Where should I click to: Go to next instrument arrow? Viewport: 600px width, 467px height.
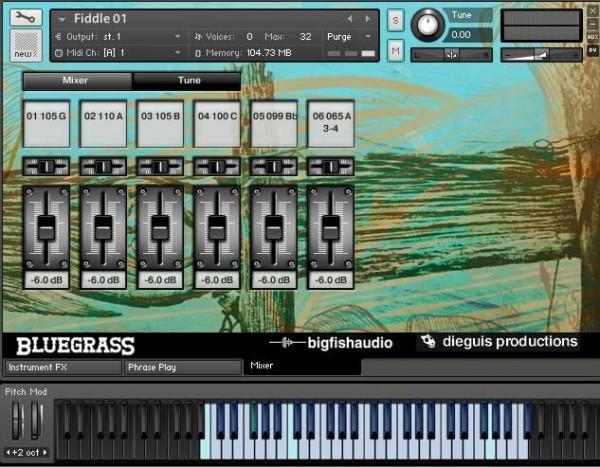coord(367,18)
